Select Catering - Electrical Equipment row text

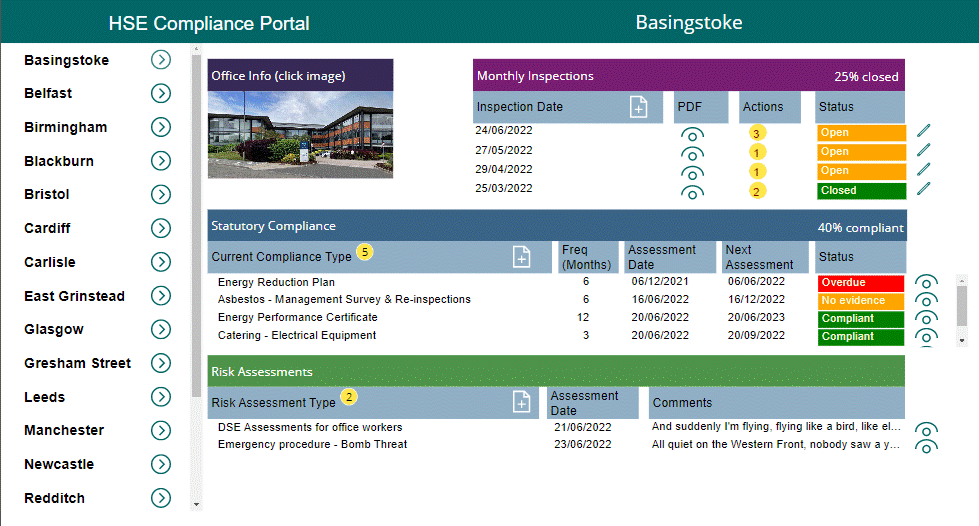pyautogui.click(x=297, y=335)
